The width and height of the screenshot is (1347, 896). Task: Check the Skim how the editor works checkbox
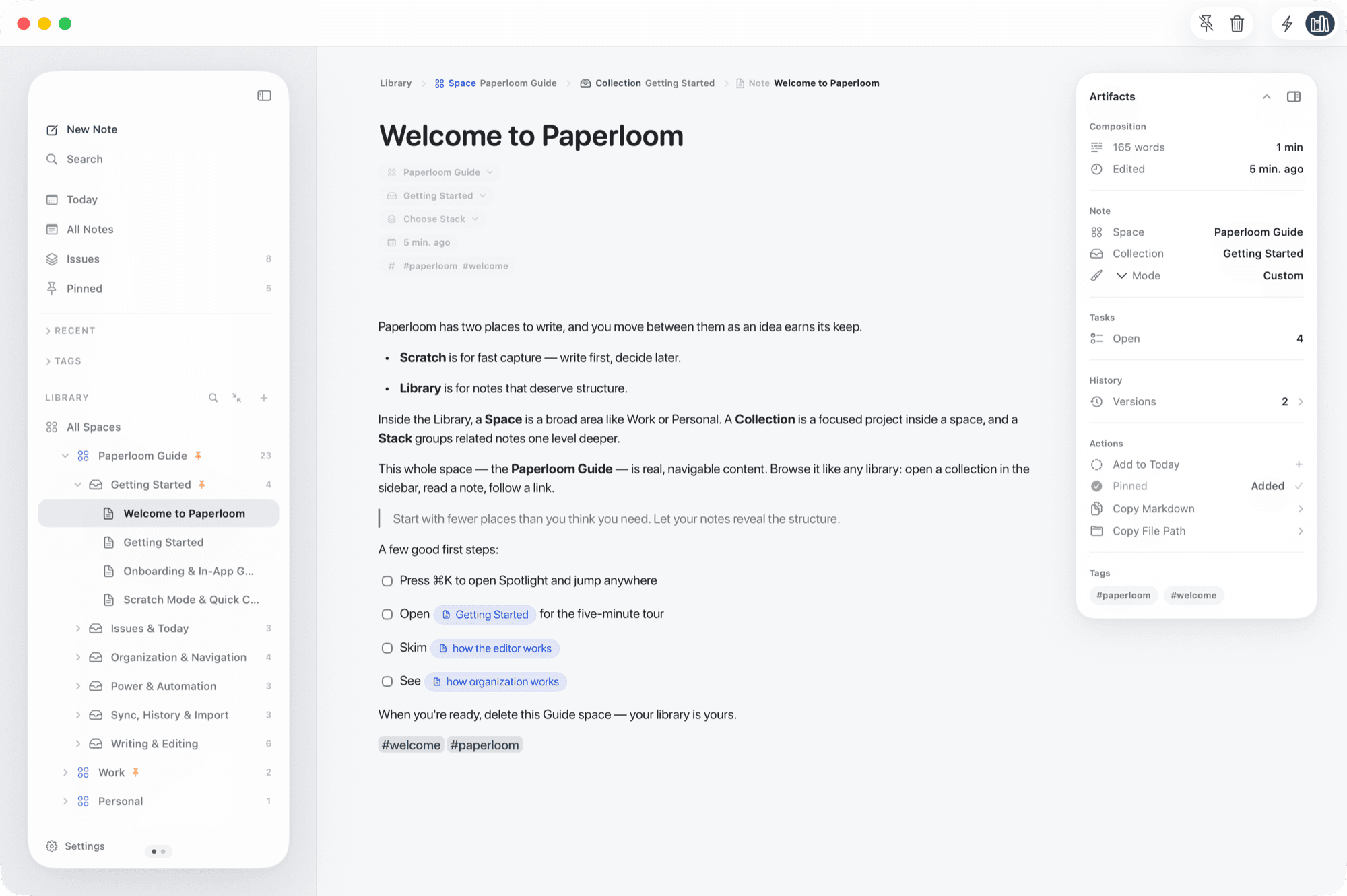[387, 648]
